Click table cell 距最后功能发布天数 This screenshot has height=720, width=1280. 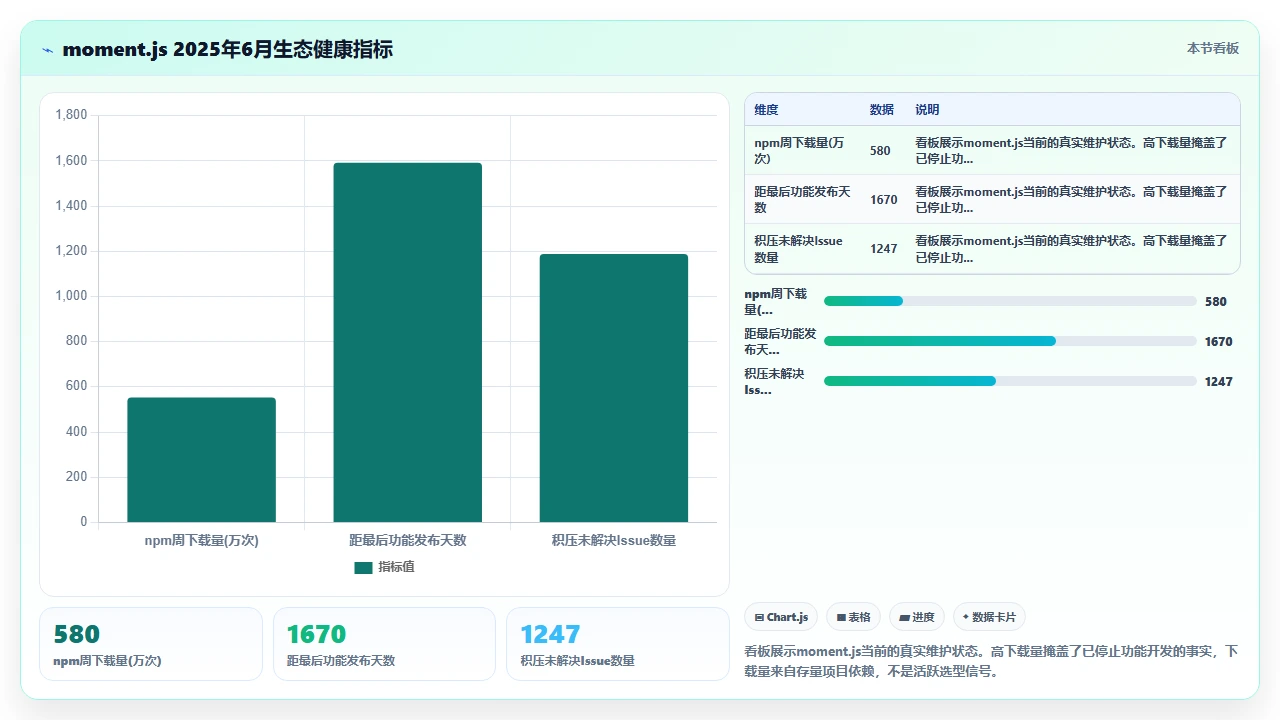(x=800, y=200)
